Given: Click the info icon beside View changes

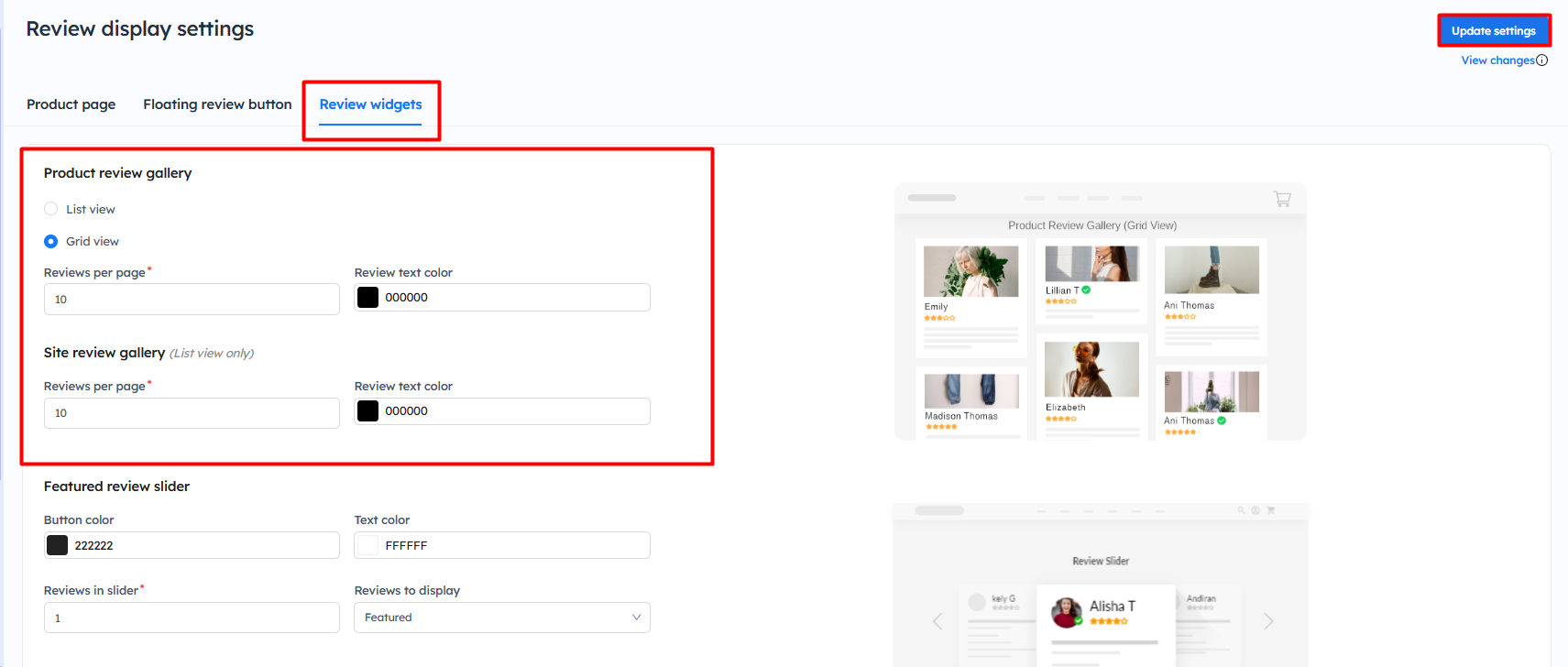Looking at the screenshot, I should [x=1541, y=60].
